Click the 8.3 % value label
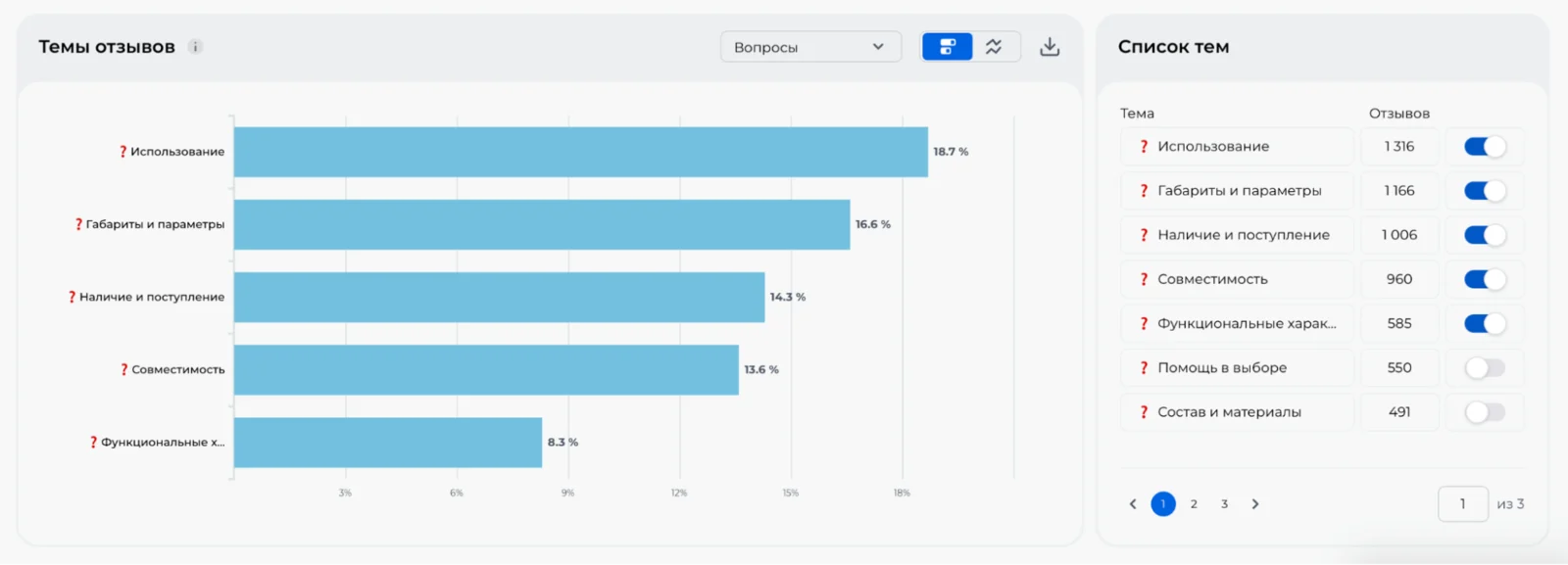 (x=563, y=443)
